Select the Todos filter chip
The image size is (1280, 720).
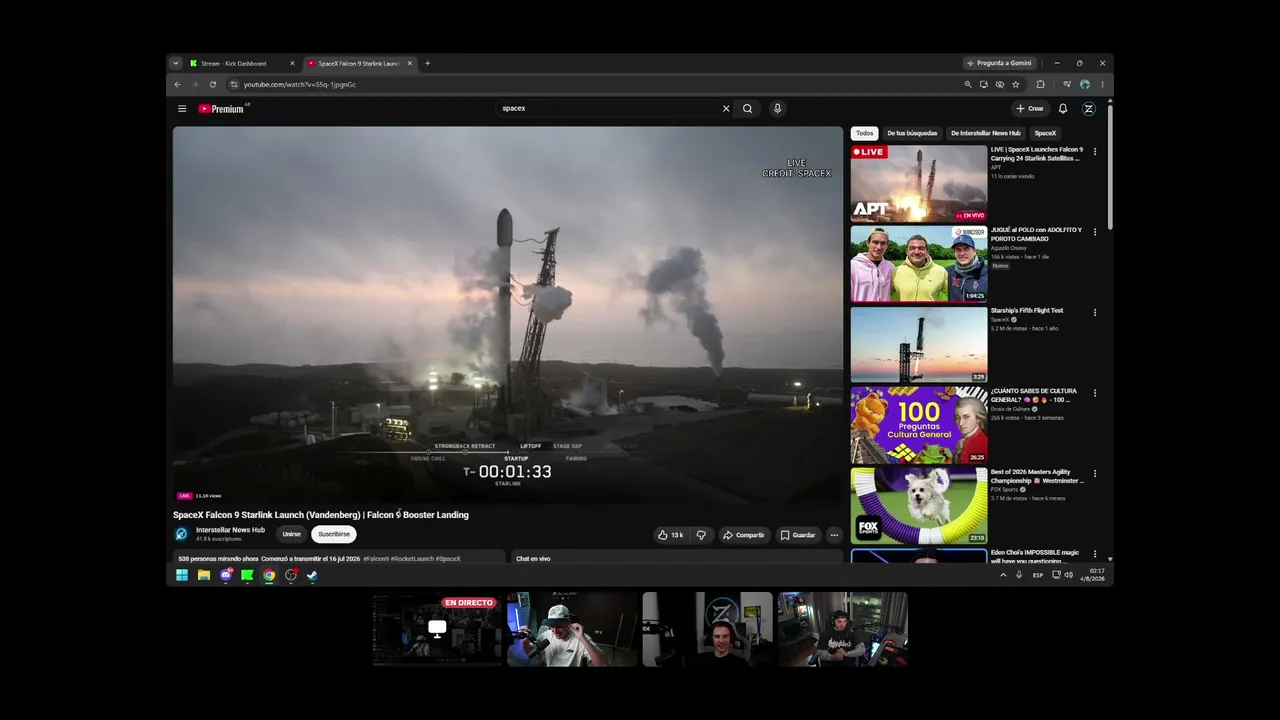pos(865,133)
